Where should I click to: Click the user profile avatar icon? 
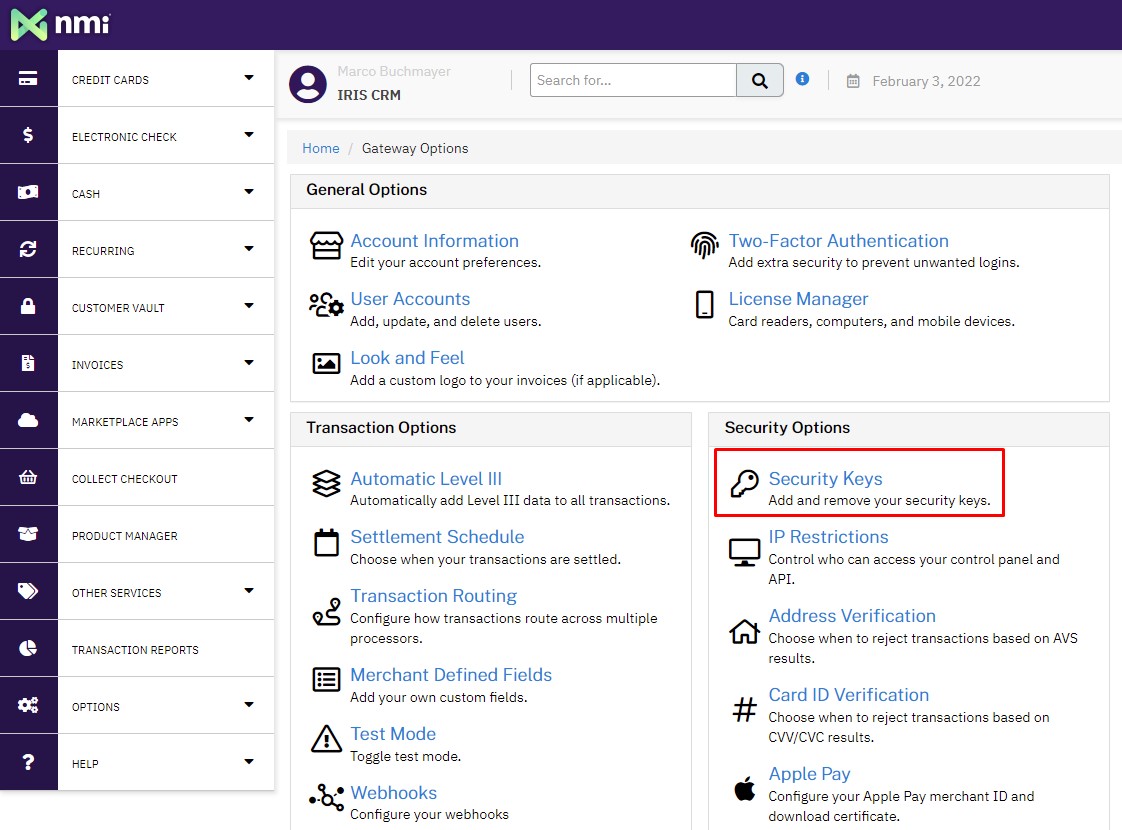(308, 84)
